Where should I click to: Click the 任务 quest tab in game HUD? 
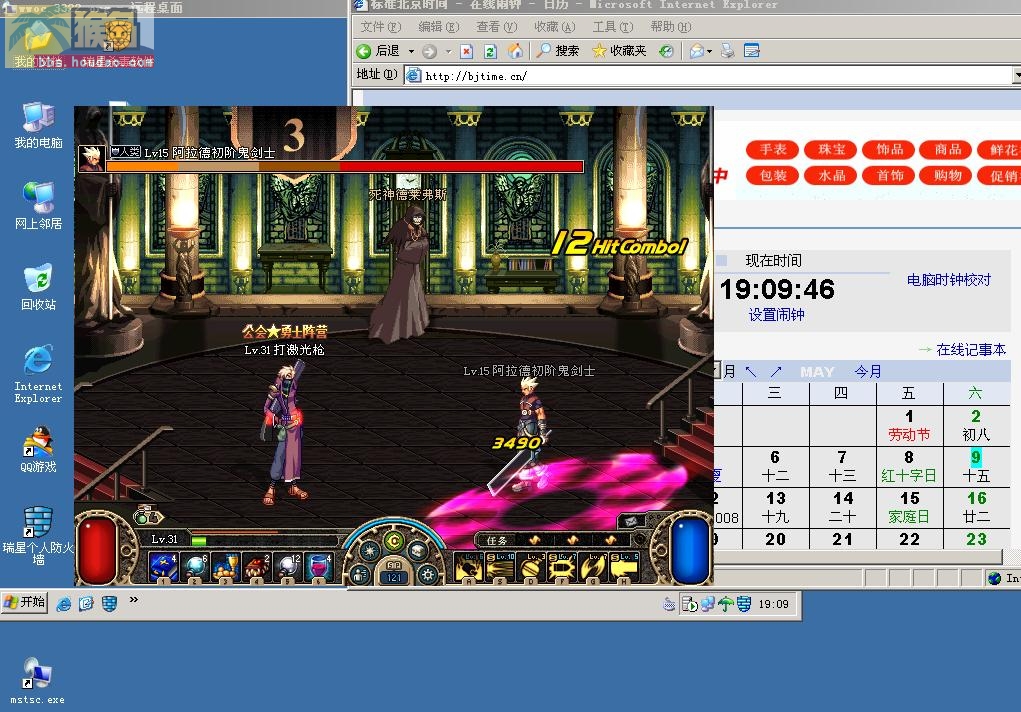pos(497,540)
